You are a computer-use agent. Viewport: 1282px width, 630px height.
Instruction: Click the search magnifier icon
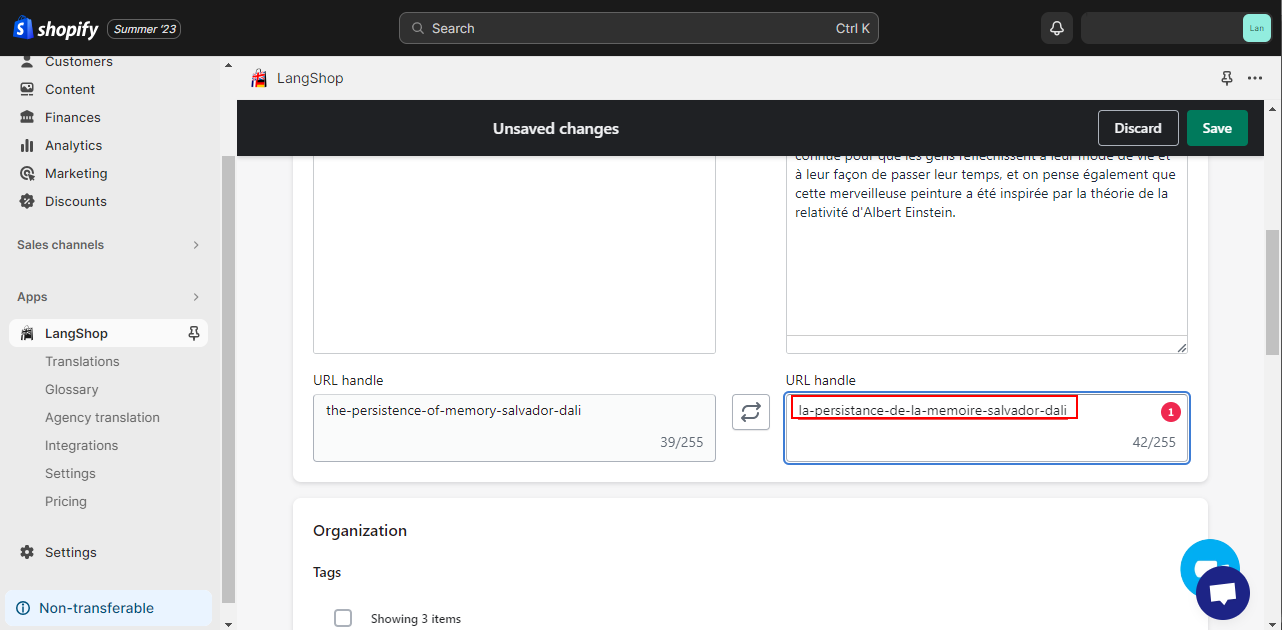click(x=416, y=28)
